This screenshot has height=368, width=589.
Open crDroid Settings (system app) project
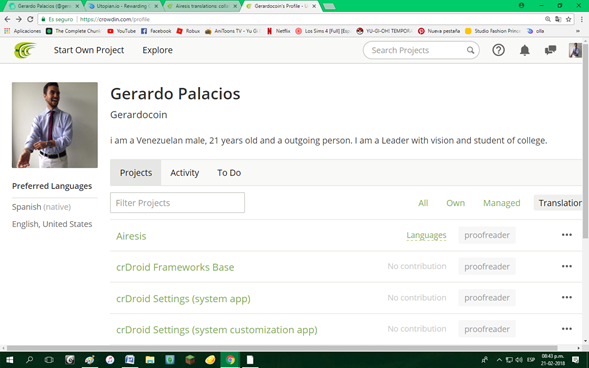[183, 299]
